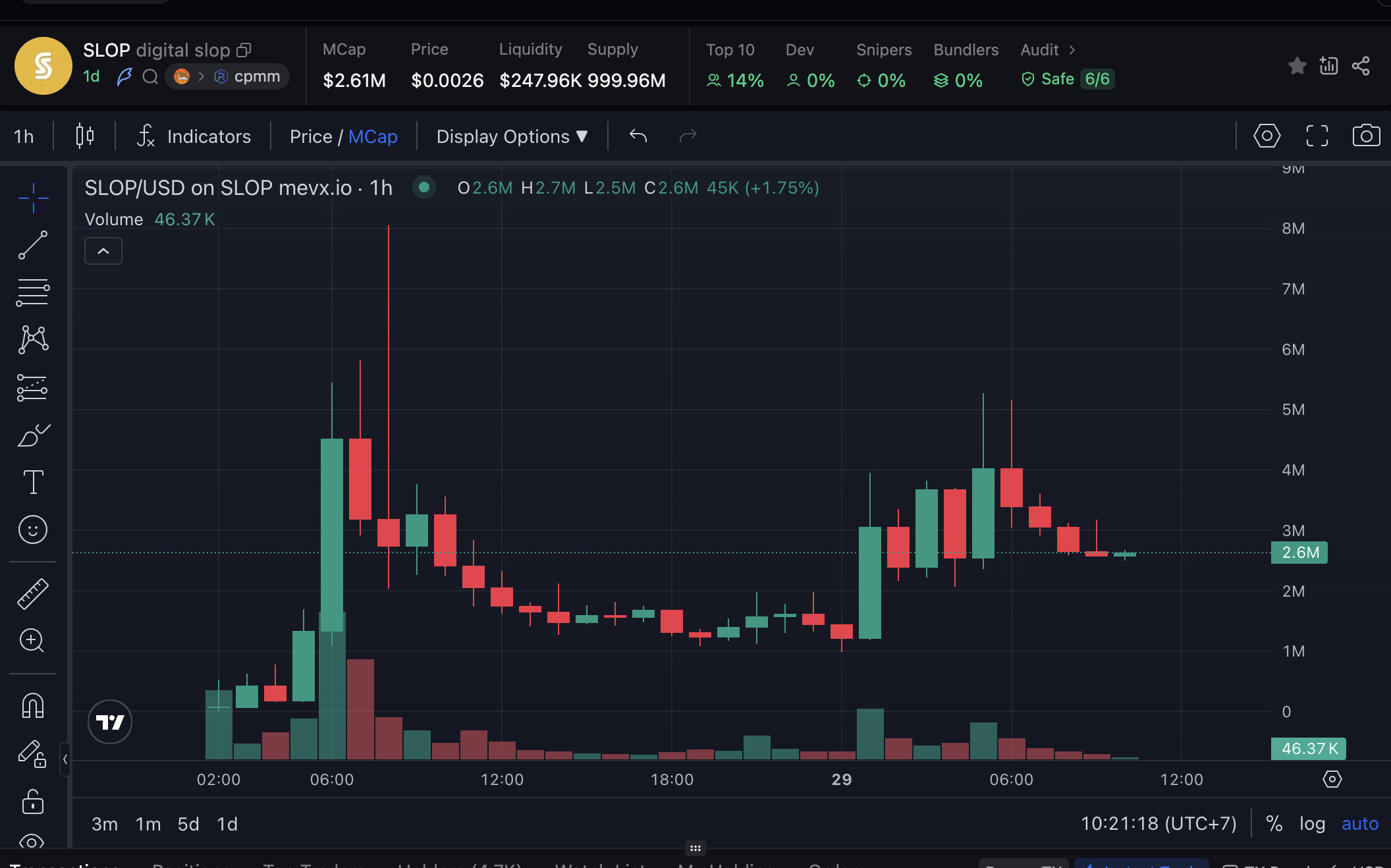The height and width of the screenshot is (868, 1391).
Task: Collapse the indicator legend arrow
Action: click(x=103, y=251)
